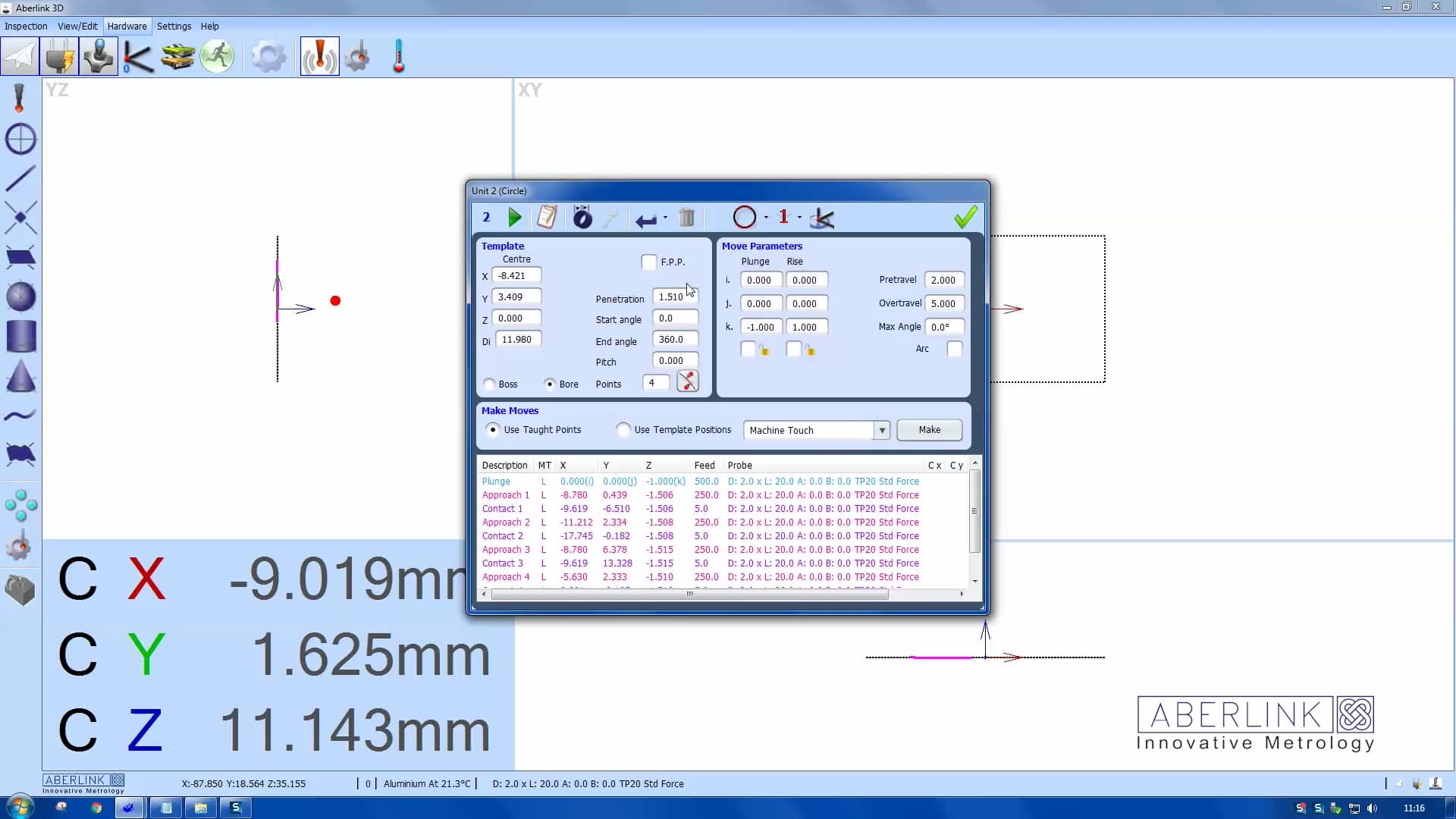
Task: Click the horizontal scrollbar of moves list
Action: tap(689, 595)
